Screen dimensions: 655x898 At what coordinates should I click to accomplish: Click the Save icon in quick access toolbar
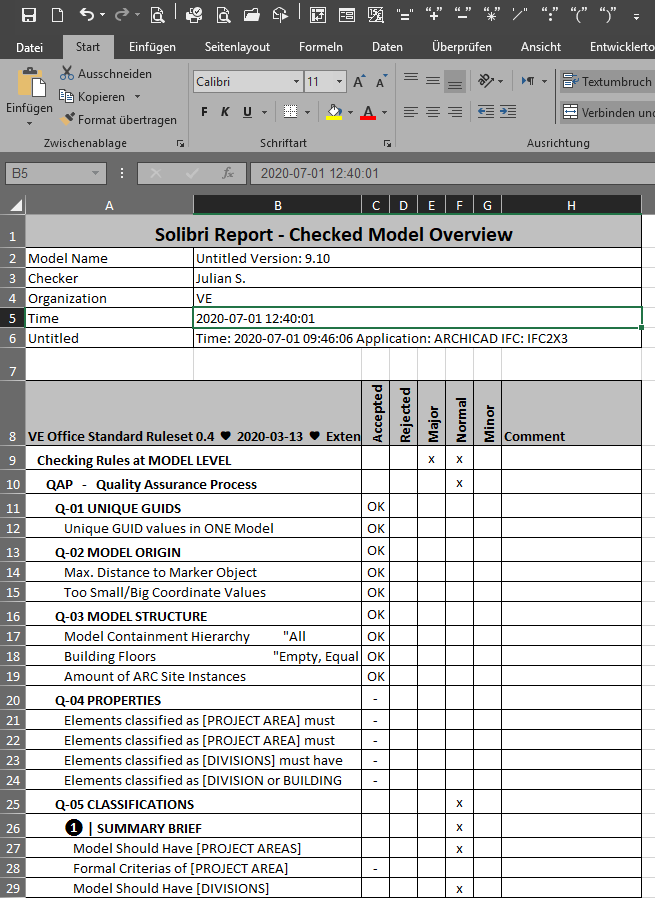(x=29, y=15)
